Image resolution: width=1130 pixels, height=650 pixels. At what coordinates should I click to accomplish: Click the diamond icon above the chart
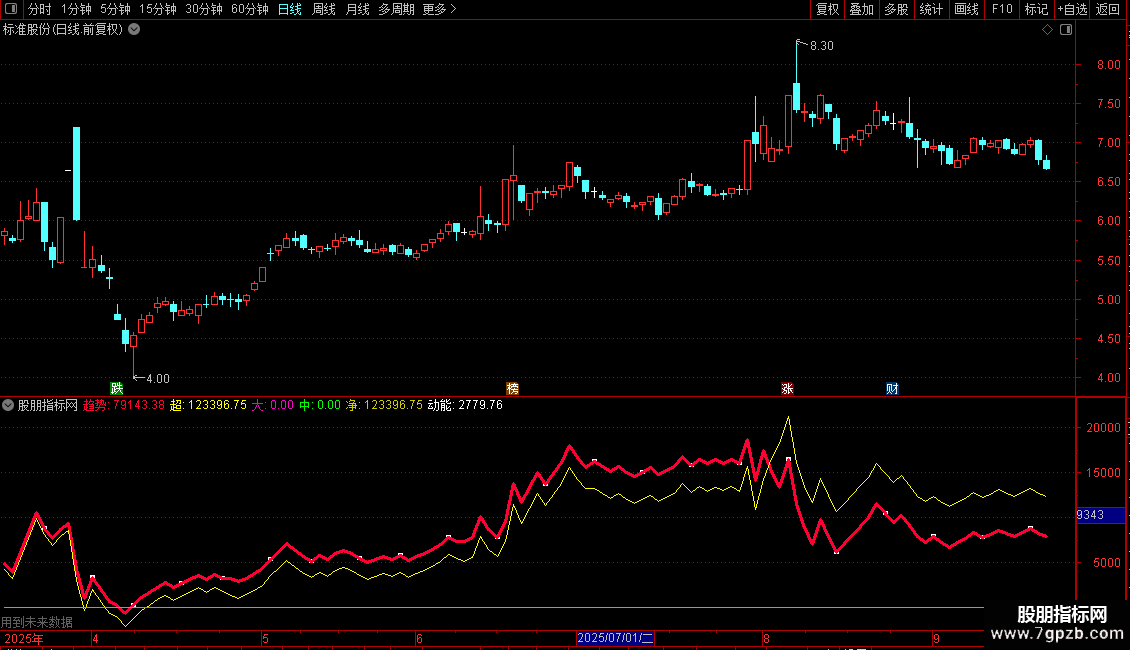pos(1048,30)
